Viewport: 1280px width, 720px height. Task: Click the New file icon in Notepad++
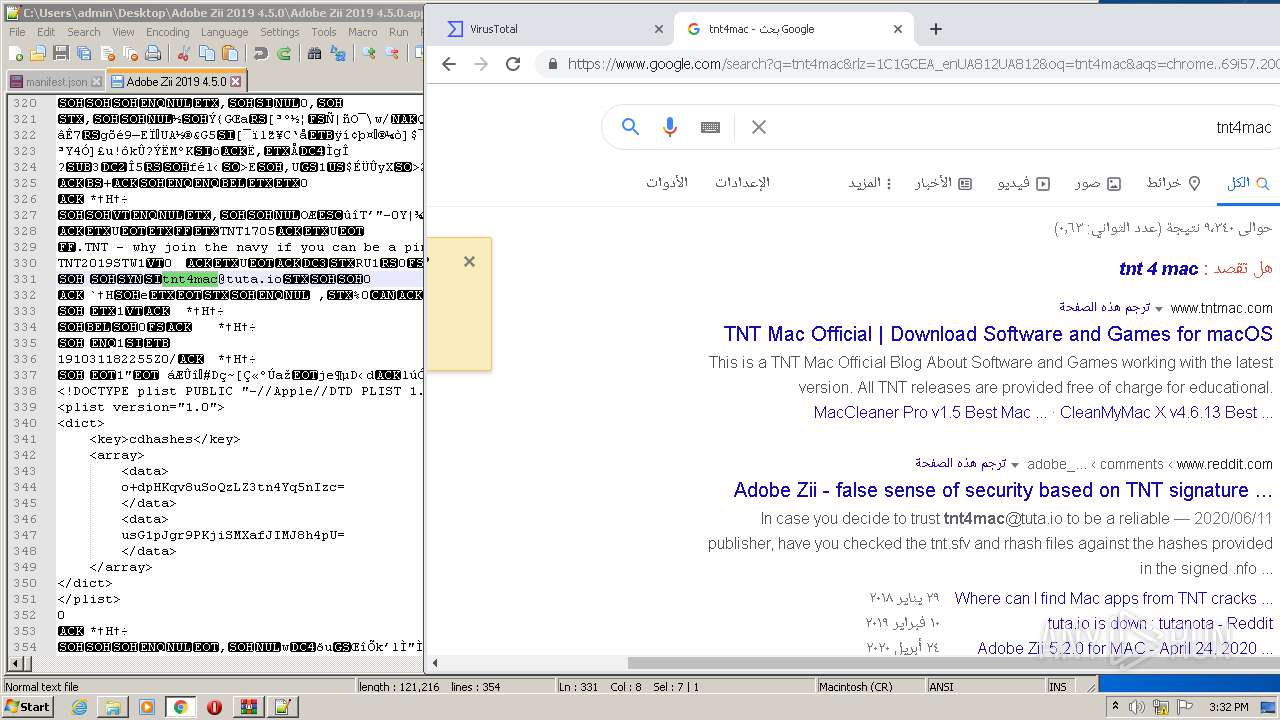tap(16, 53)
